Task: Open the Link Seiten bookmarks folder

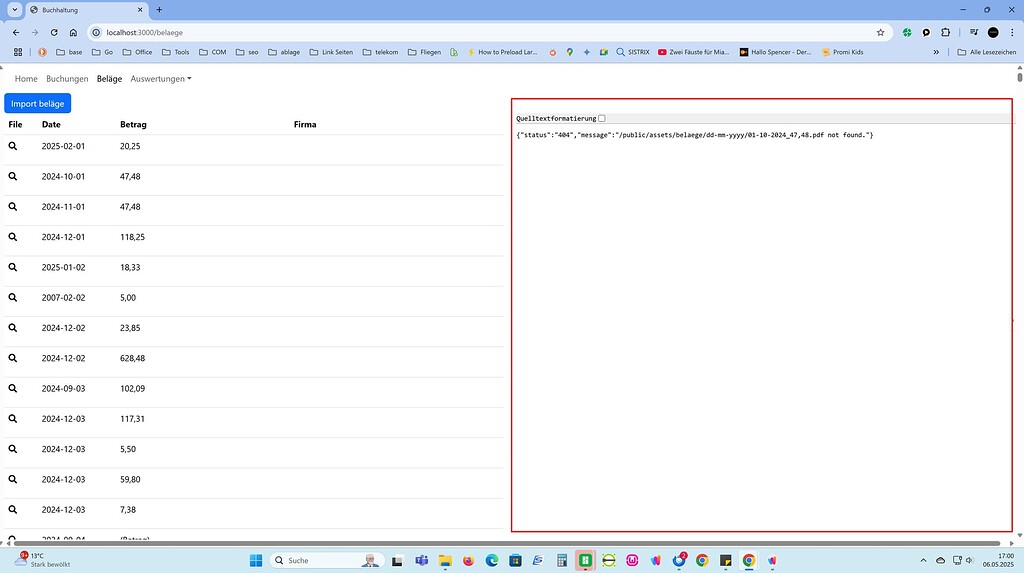Action: pyautogui.click(x=331, y=52)
